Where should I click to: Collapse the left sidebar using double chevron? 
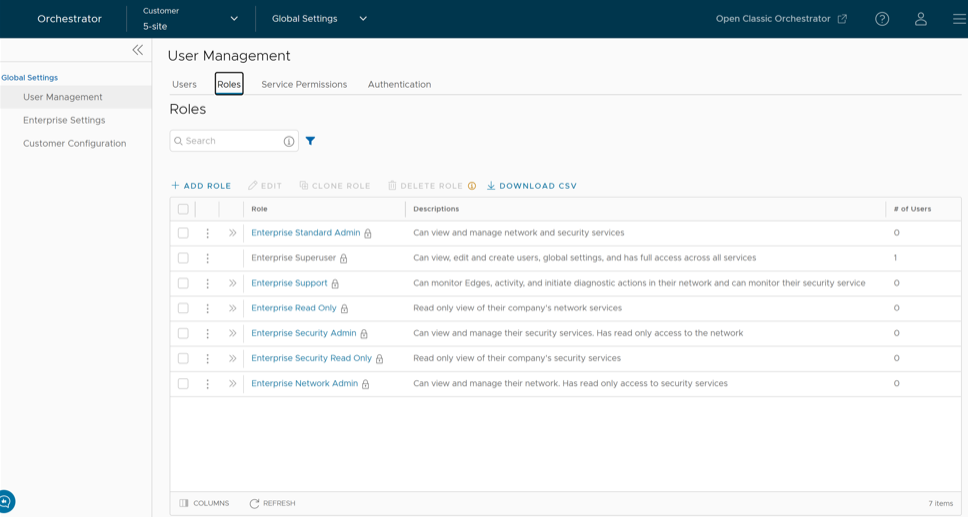(x=137, y=50)
